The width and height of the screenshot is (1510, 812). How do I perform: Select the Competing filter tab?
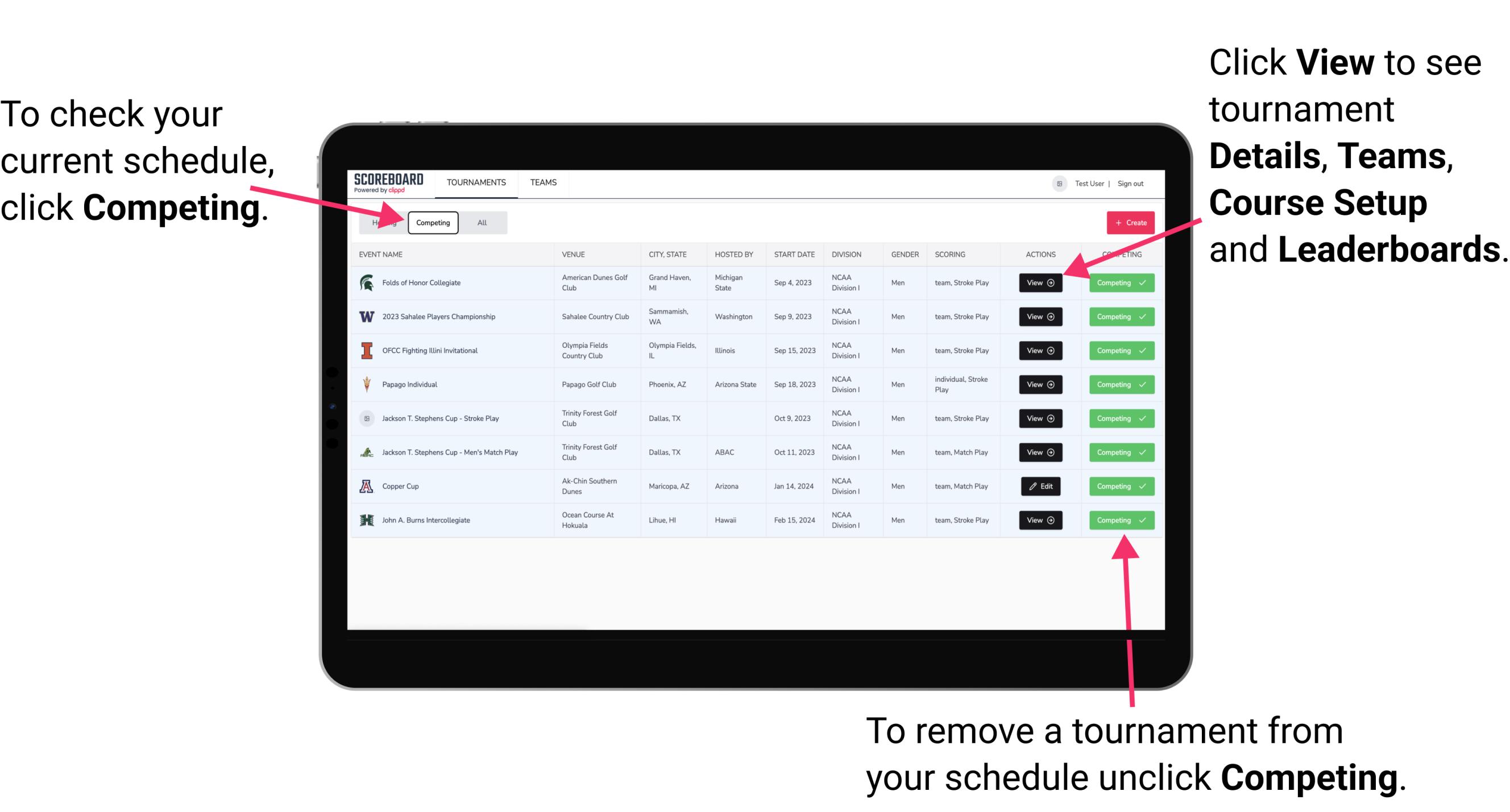(432, 223)
